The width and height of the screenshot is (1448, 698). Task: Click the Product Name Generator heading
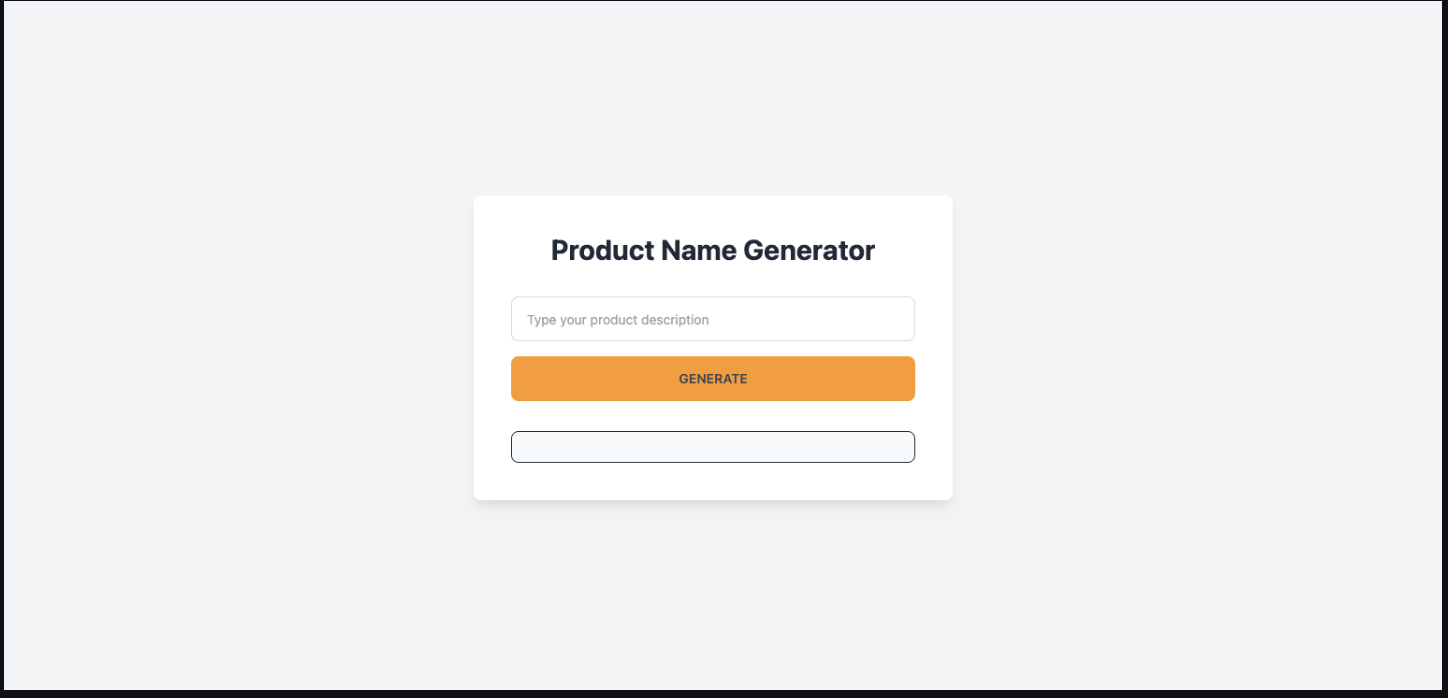[712, 250]
